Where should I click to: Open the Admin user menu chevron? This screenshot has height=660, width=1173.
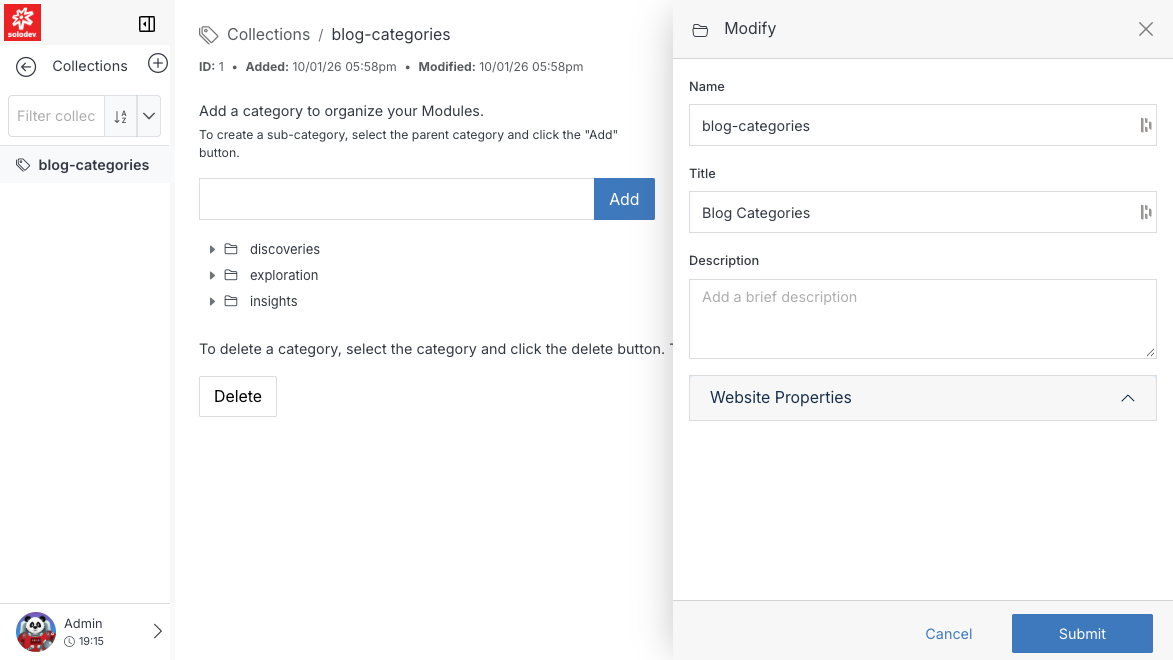(x=158, y=632)
